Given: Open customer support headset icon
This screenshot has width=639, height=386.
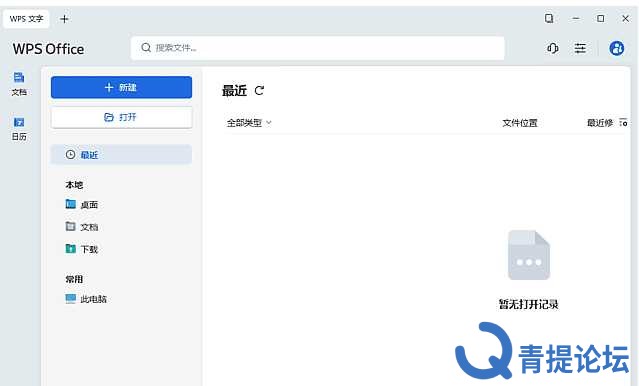Looking at the screenshot, I should click(553, 49).
